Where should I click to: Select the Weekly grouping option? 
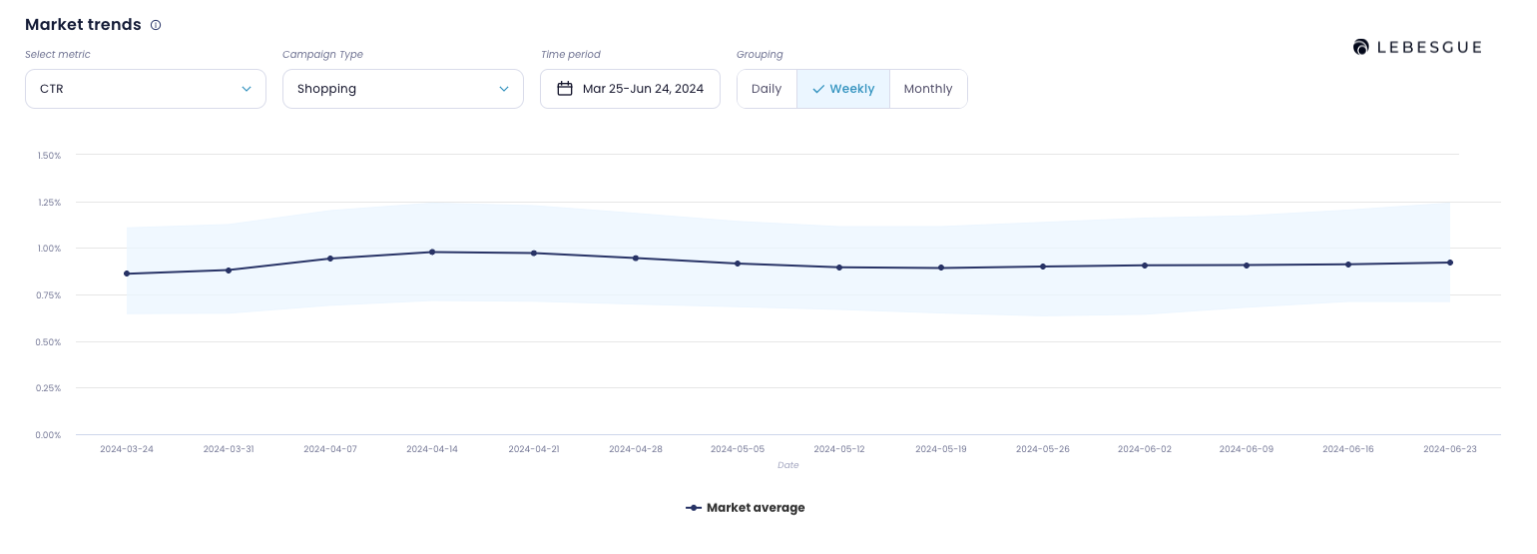843,89
